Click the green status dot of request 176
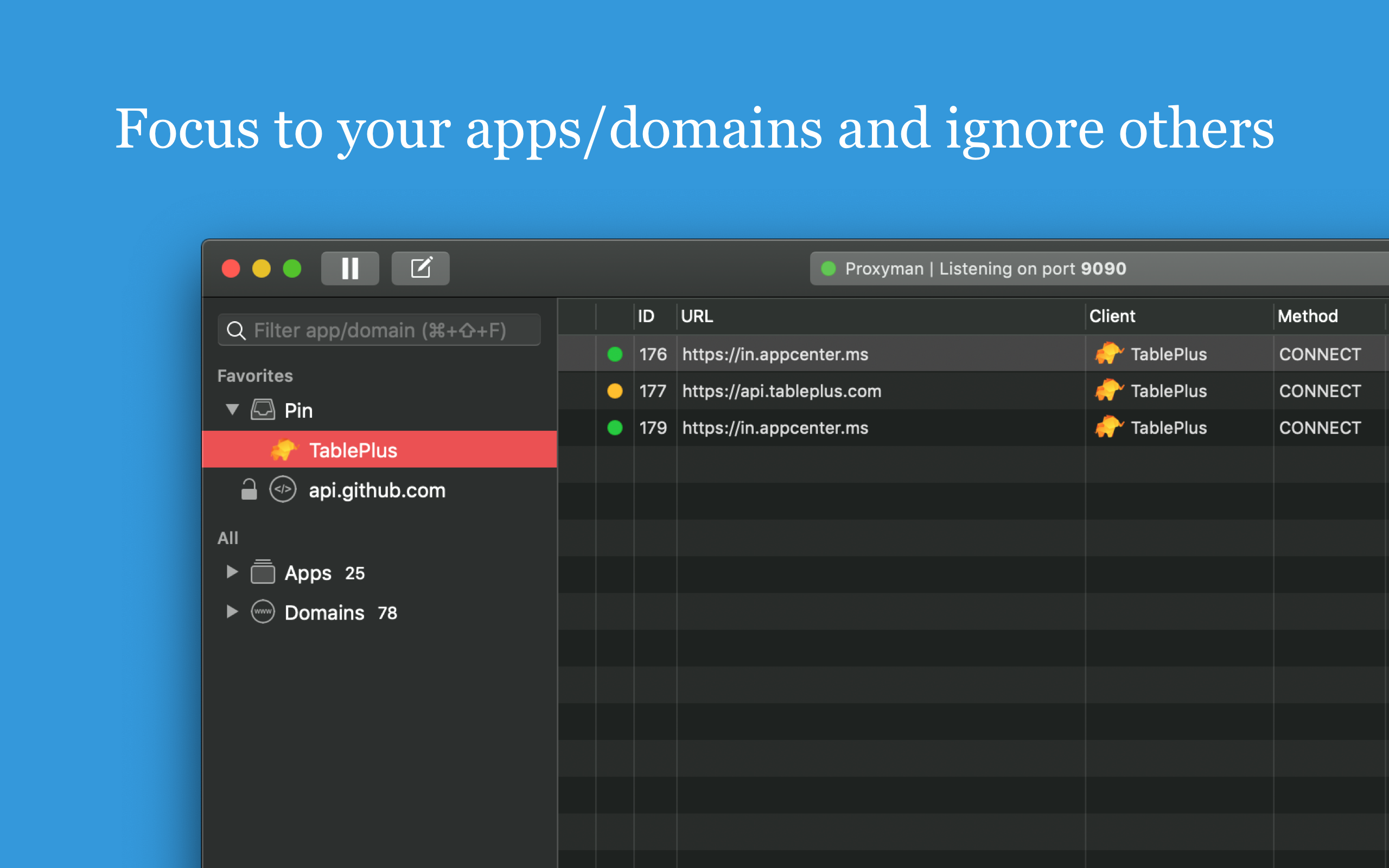The width and height of the screenshot is (1389, 868). click(x=615, y=354)
